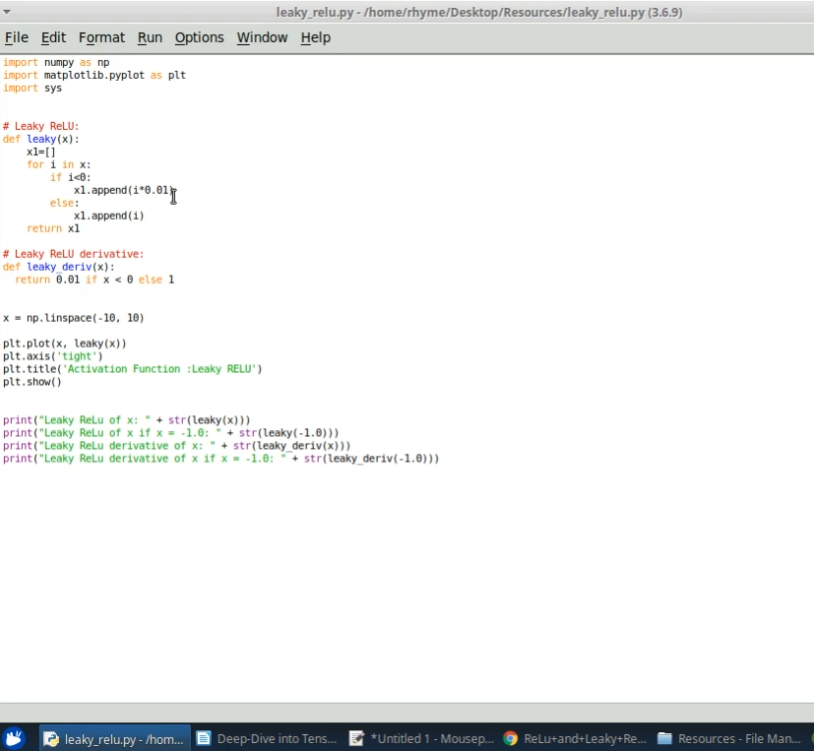Image resolution: width=814 pixels, height=751 pixels.
Task: Click the x = np.linspace(-10, 10) line
Action: pyautogui.click(x=75, y=317)
